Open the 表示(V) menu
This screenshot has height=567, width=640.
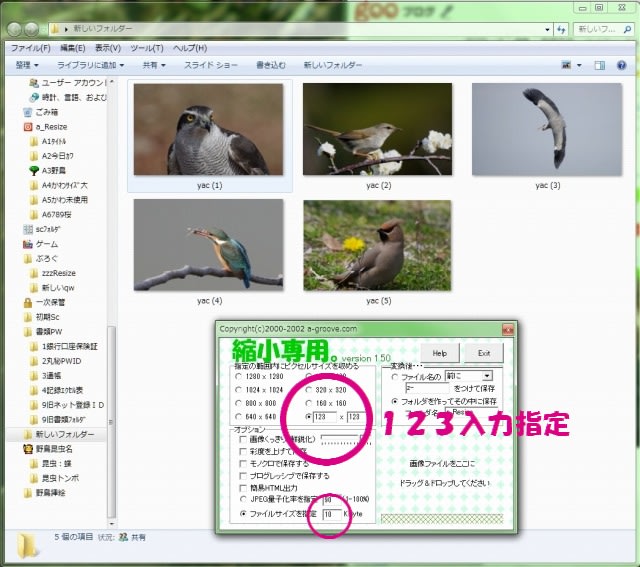[108, 47]
